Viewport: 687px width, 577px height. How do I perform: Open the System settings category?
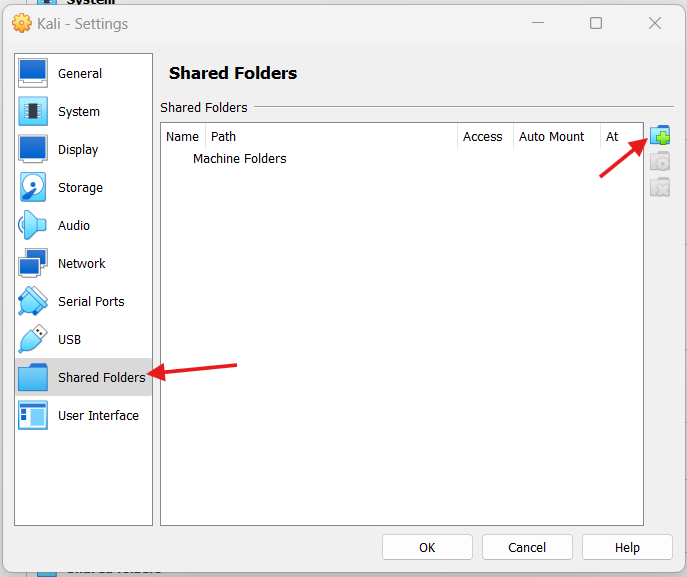click(x=83, y=111)
